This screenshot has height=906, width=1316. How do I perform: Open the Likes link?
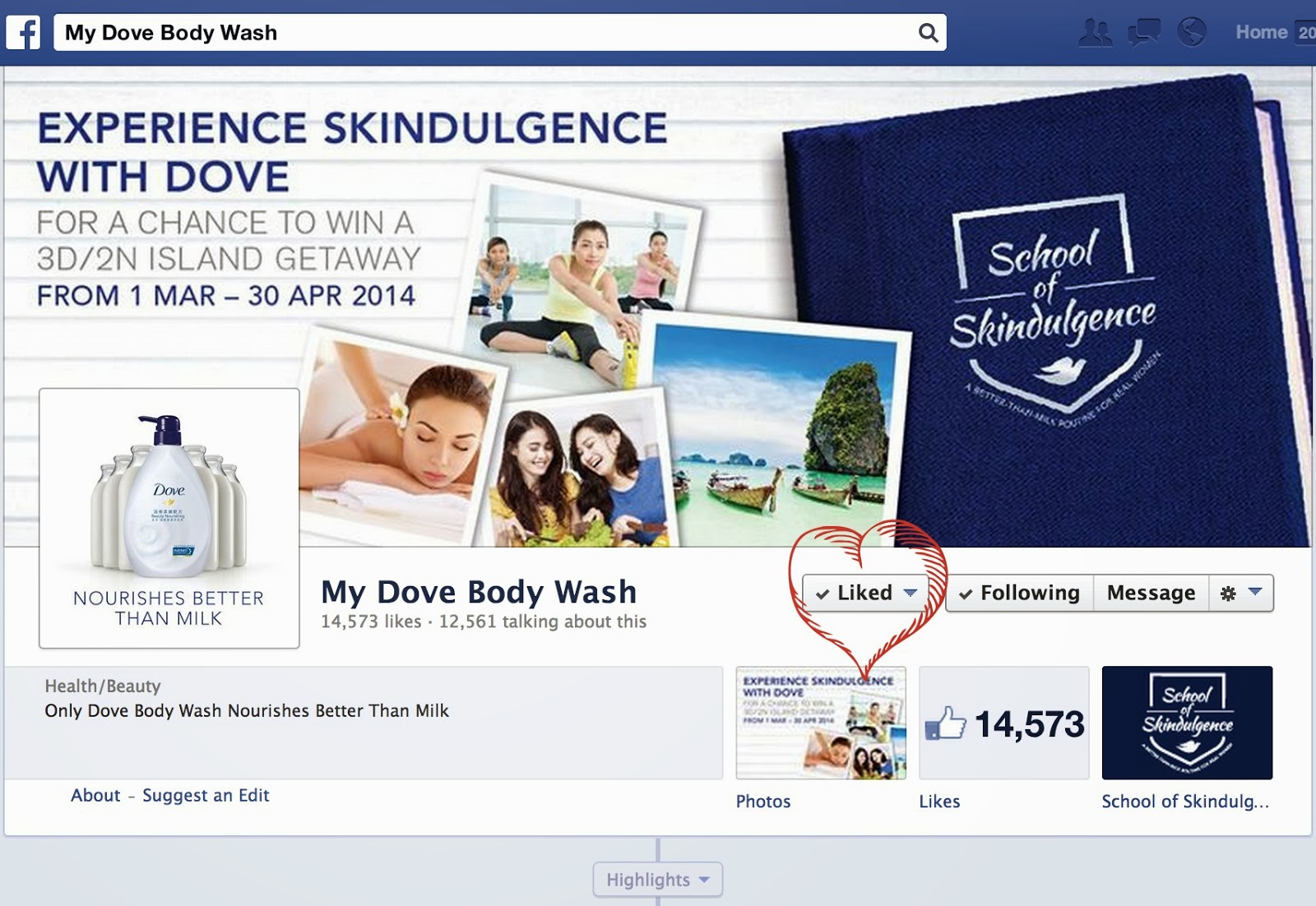pyautogui.click(x=939, y=802)
